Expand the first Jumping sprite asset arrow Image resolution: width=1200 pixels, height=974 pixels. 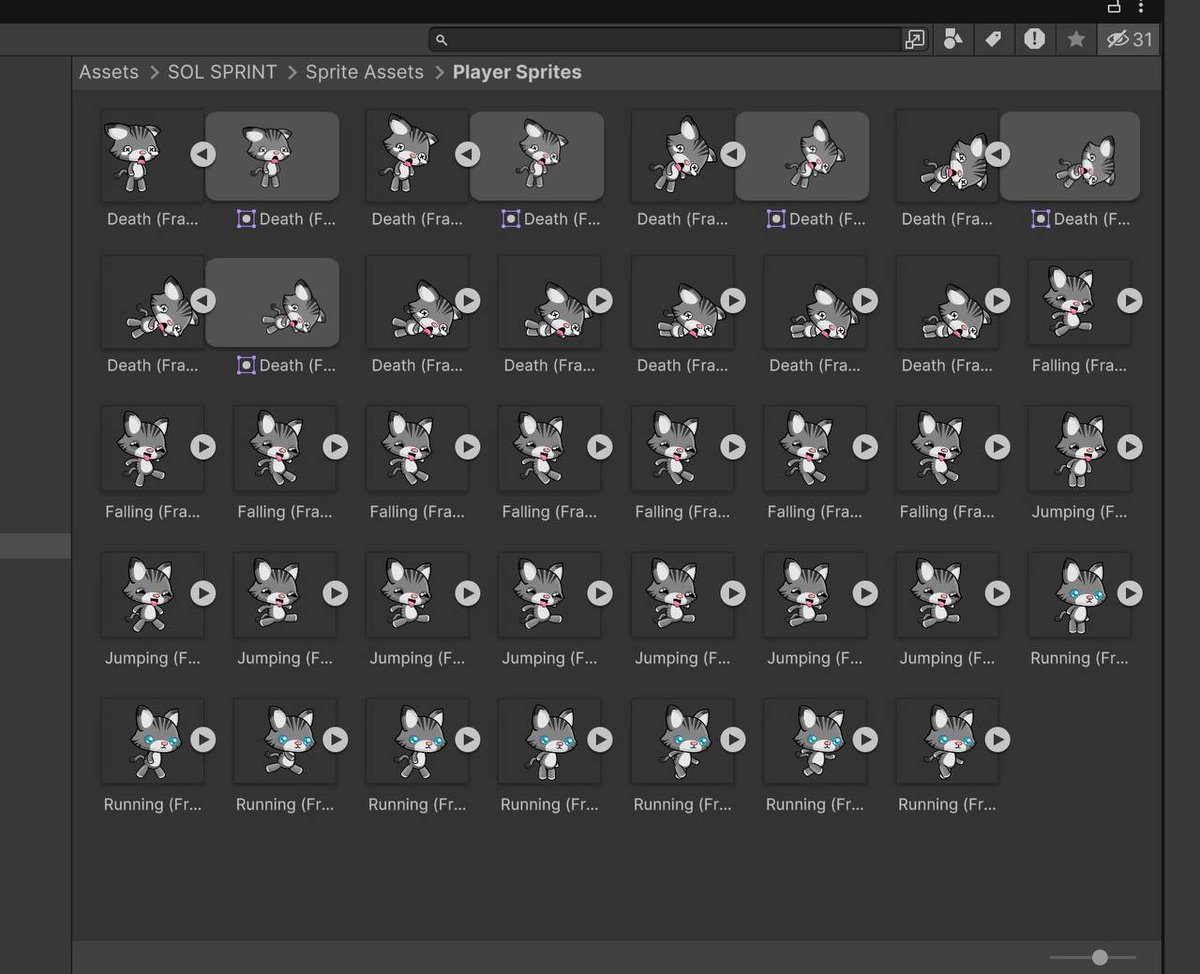click(1129, 447)
